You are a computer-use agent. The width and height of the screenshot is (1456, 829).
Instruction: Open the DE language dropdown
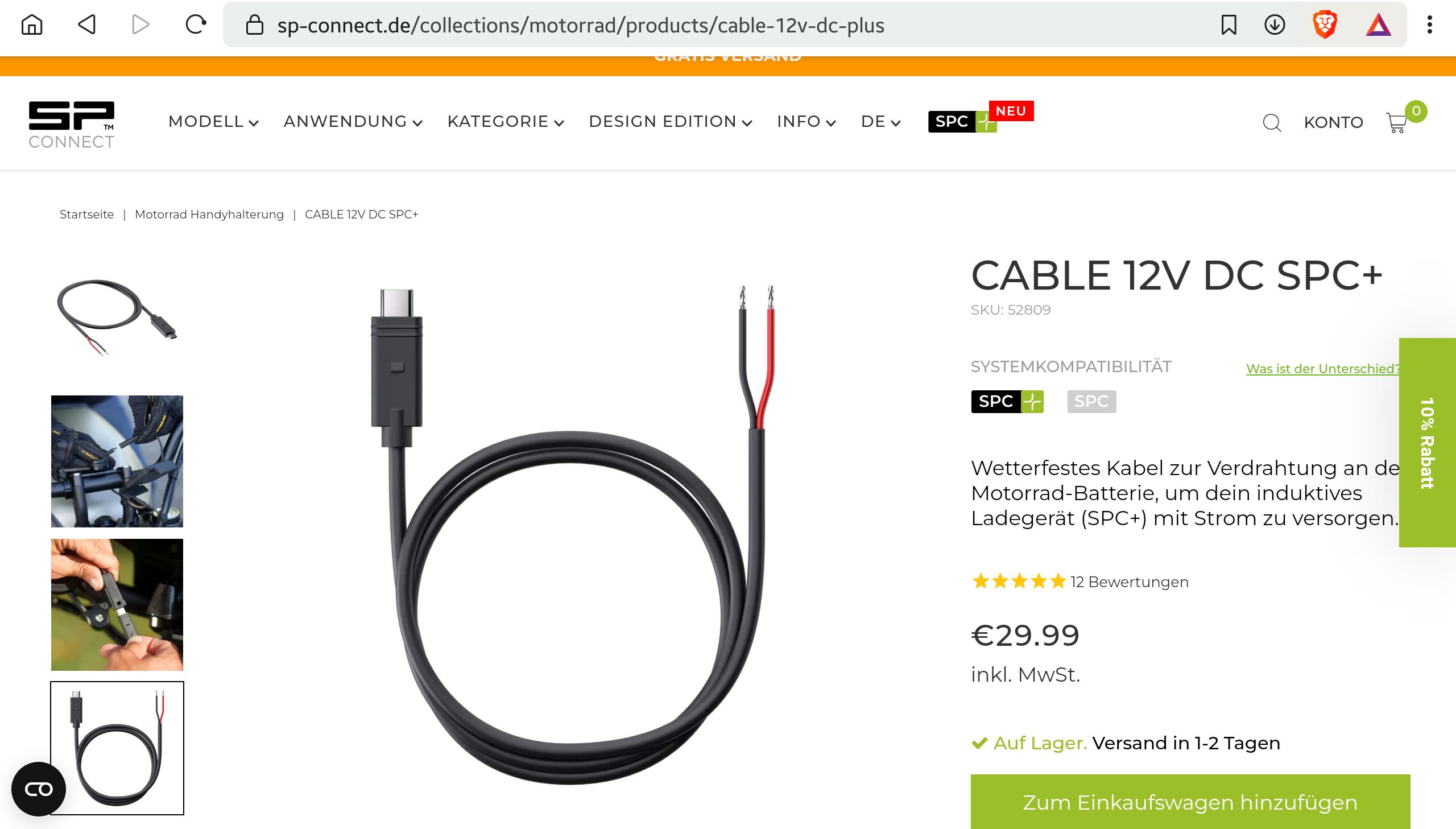(x=881, y=122)
